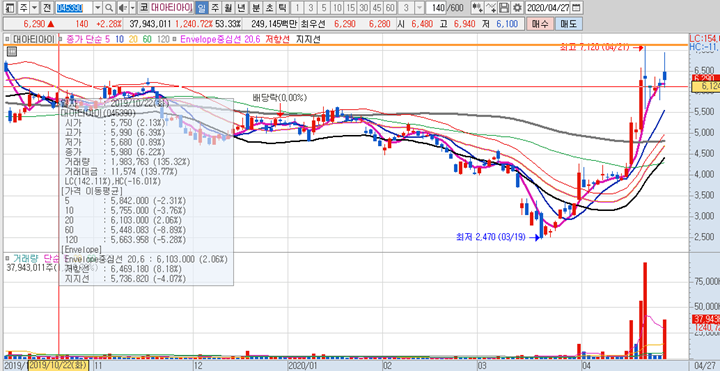Click the high price 6,940 in quote bar
The image size is (720, 371).
pyautogui.click(x=464, y=24)
